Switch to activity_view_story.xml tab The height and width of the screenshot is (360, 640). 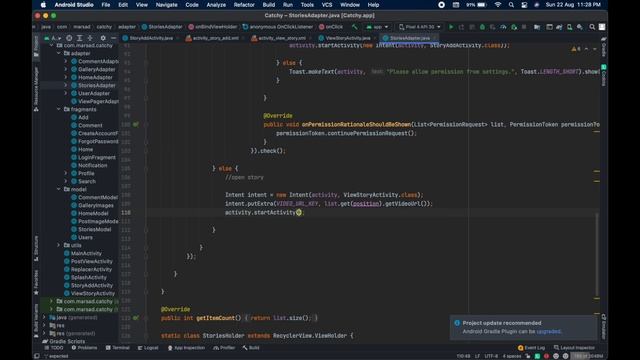point(282,38)
